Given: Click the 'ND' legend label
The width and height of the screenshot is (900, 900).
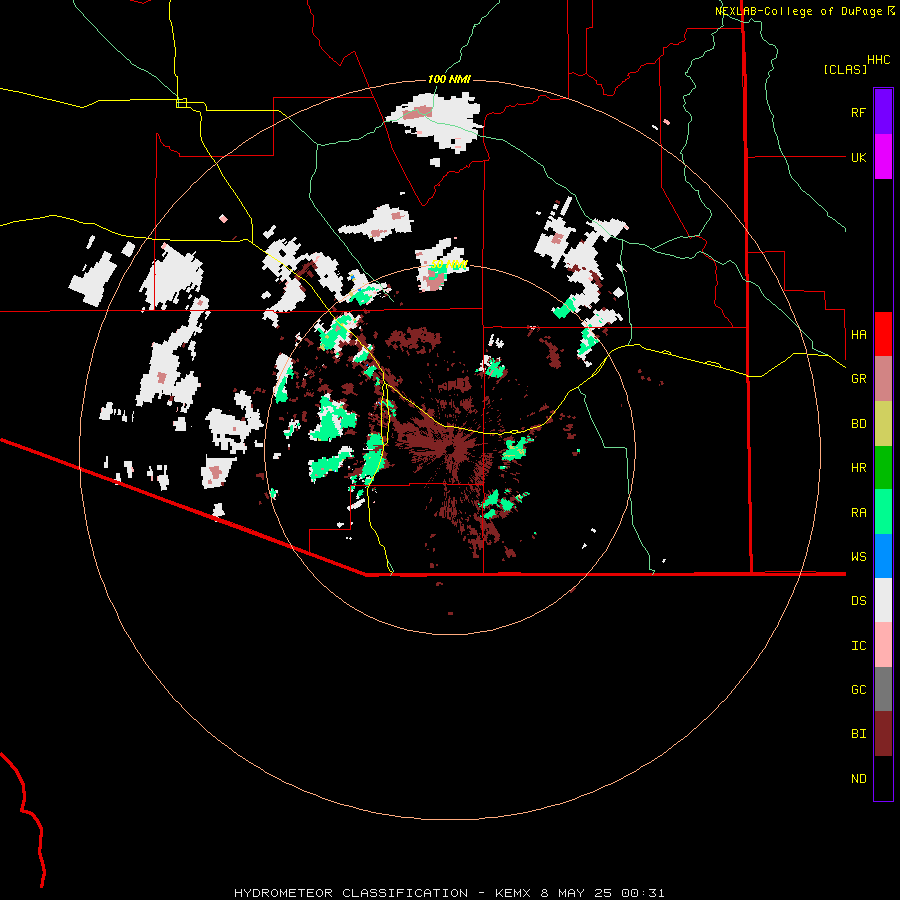Looking at the screenshot, I should point(858,779).
